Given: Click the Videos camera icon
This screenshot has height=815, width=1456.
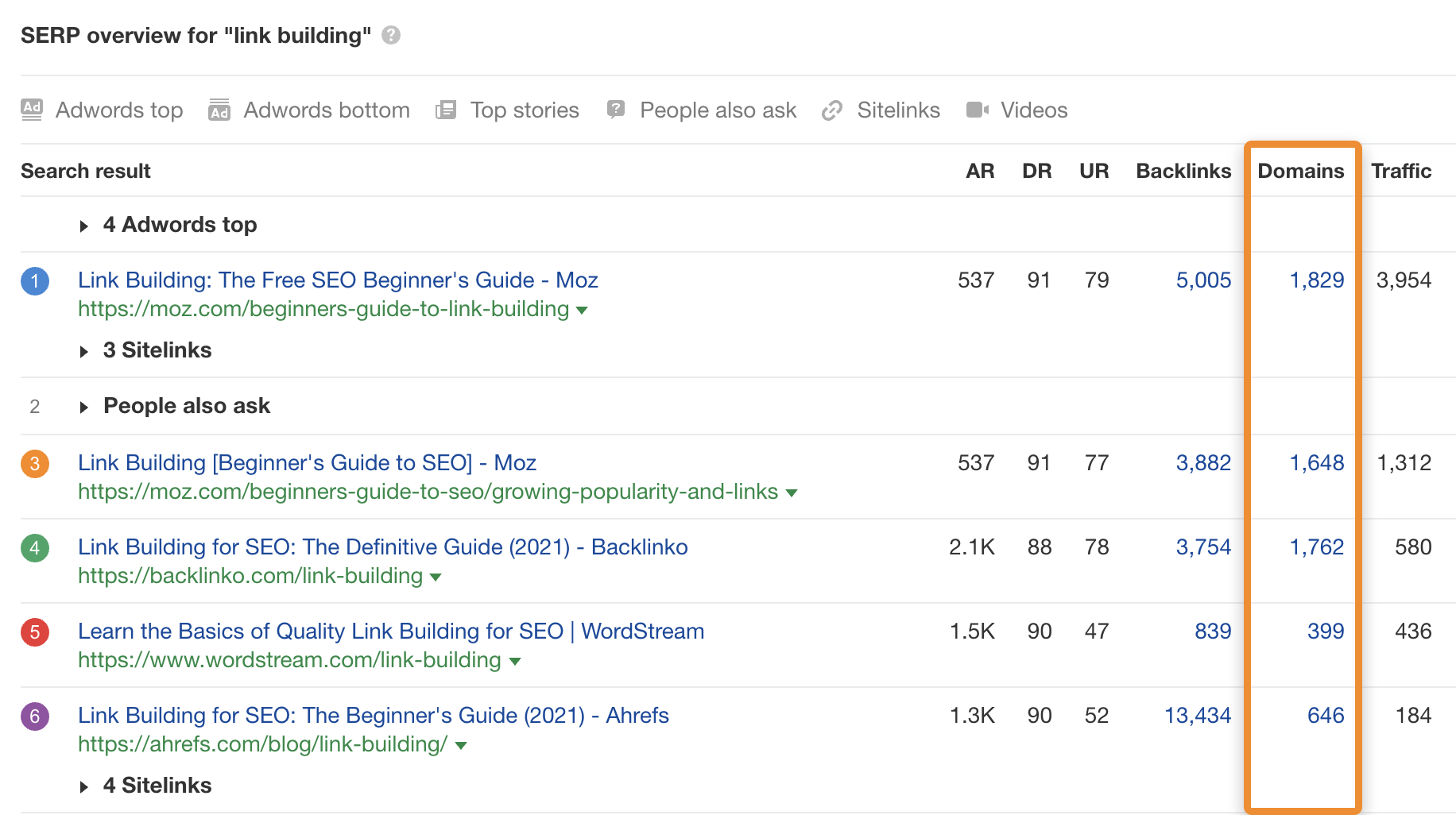Looking at the screenshot, I should (x=977, y=110).
